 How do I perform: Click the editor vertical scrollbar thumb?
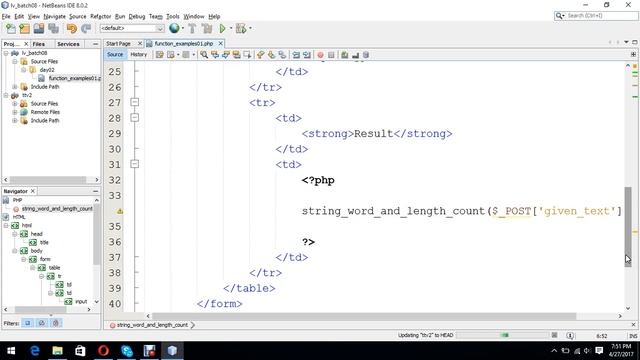tap(628, 227)
